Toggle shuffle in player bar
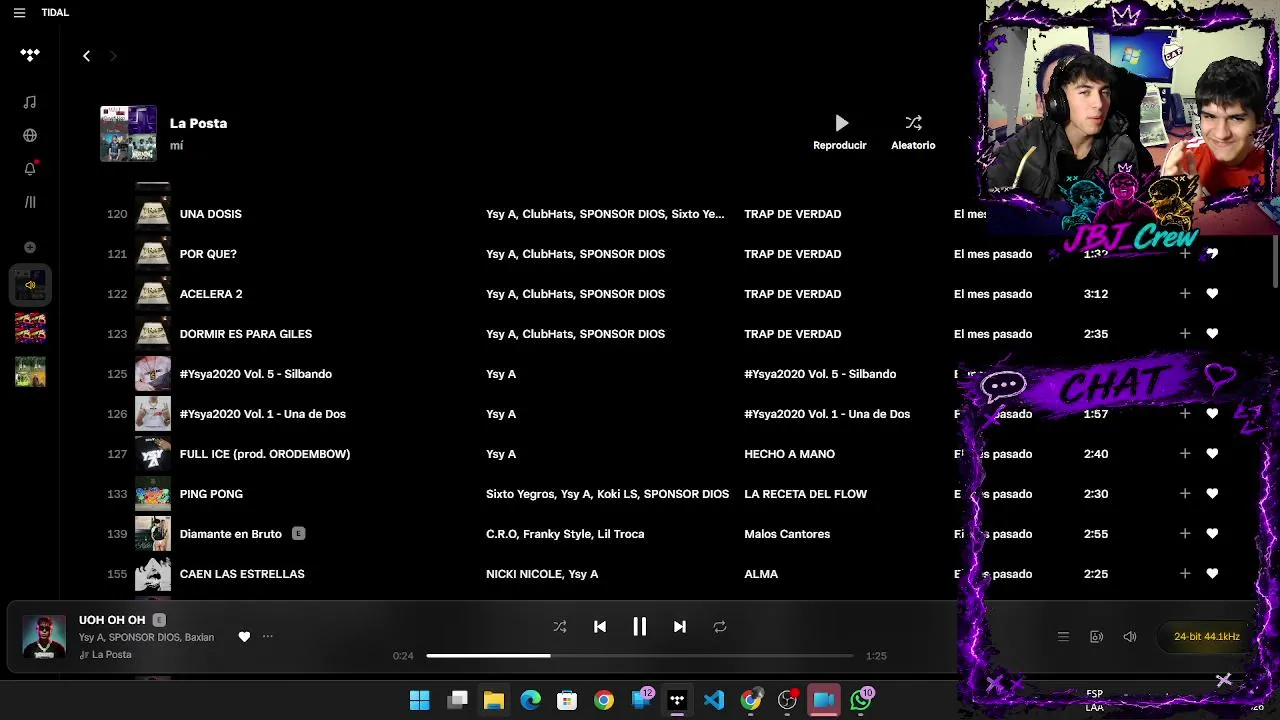 click(x=560, y=627)
